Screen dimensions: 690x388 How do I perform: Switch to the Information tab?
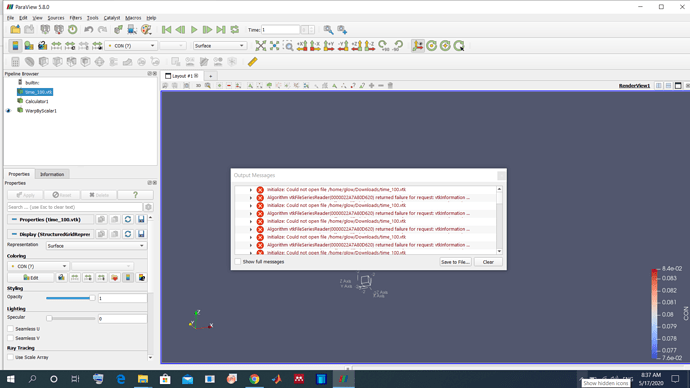pos(52,174)
